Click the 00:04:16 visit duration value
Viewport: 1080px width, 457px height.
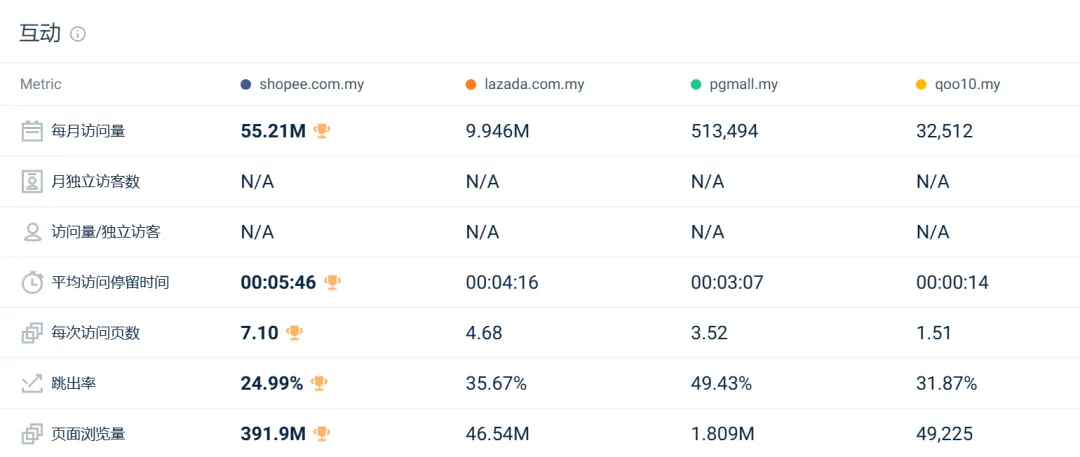coord(502,283)
